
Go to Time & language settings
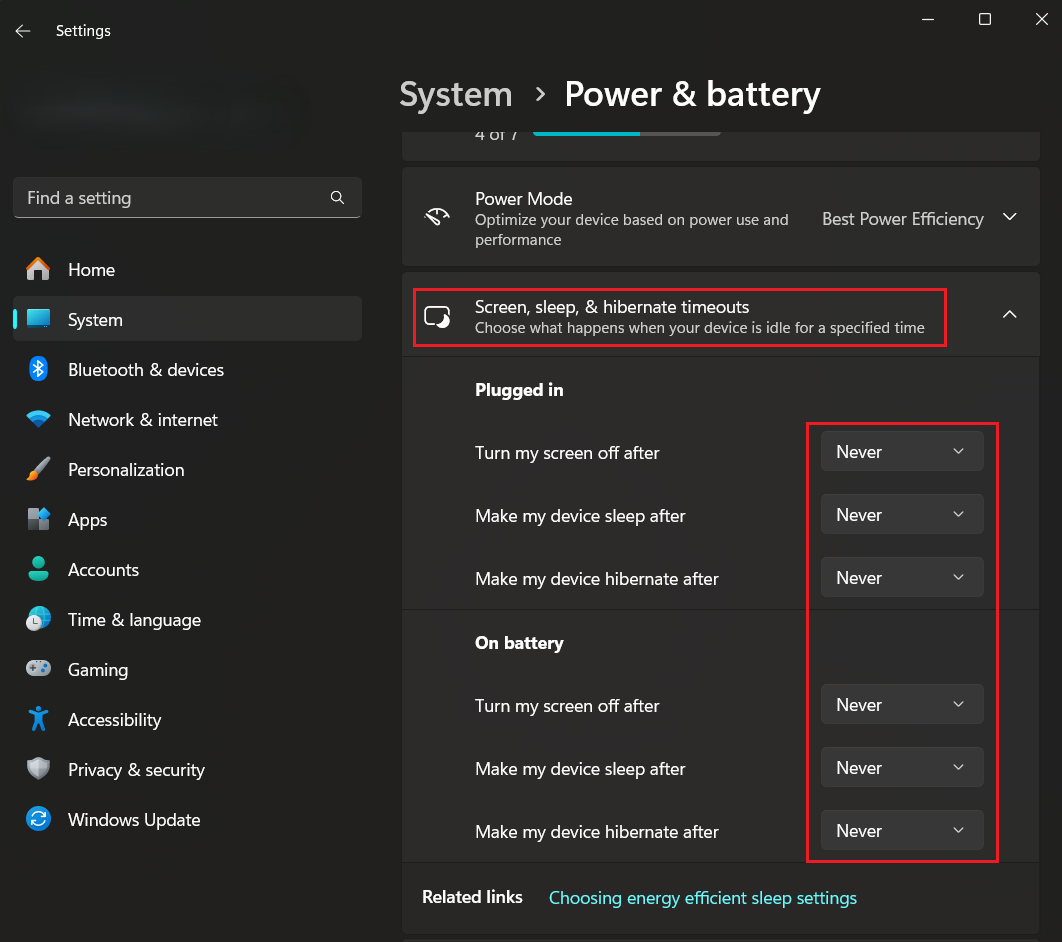pos(134,620)
